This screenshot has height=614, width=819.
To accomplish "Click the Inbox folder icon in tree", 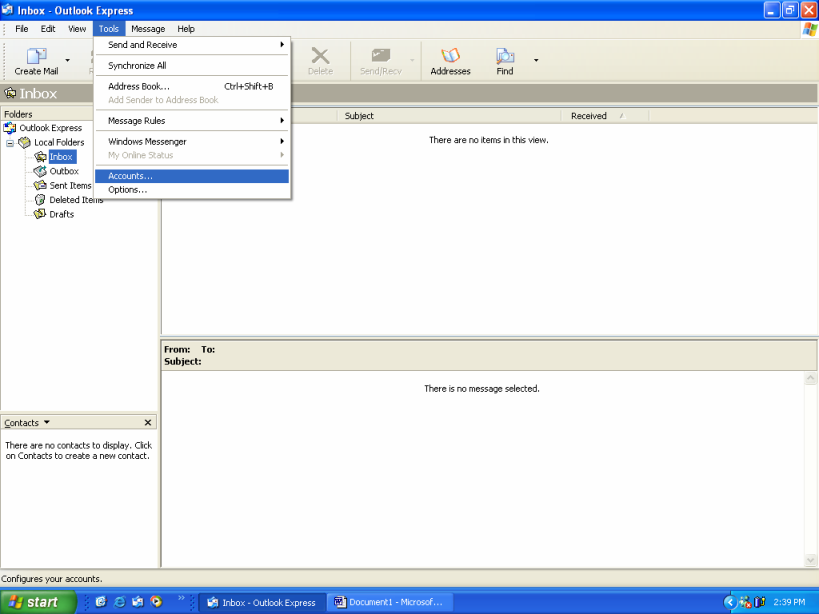I will pos(40,157).
